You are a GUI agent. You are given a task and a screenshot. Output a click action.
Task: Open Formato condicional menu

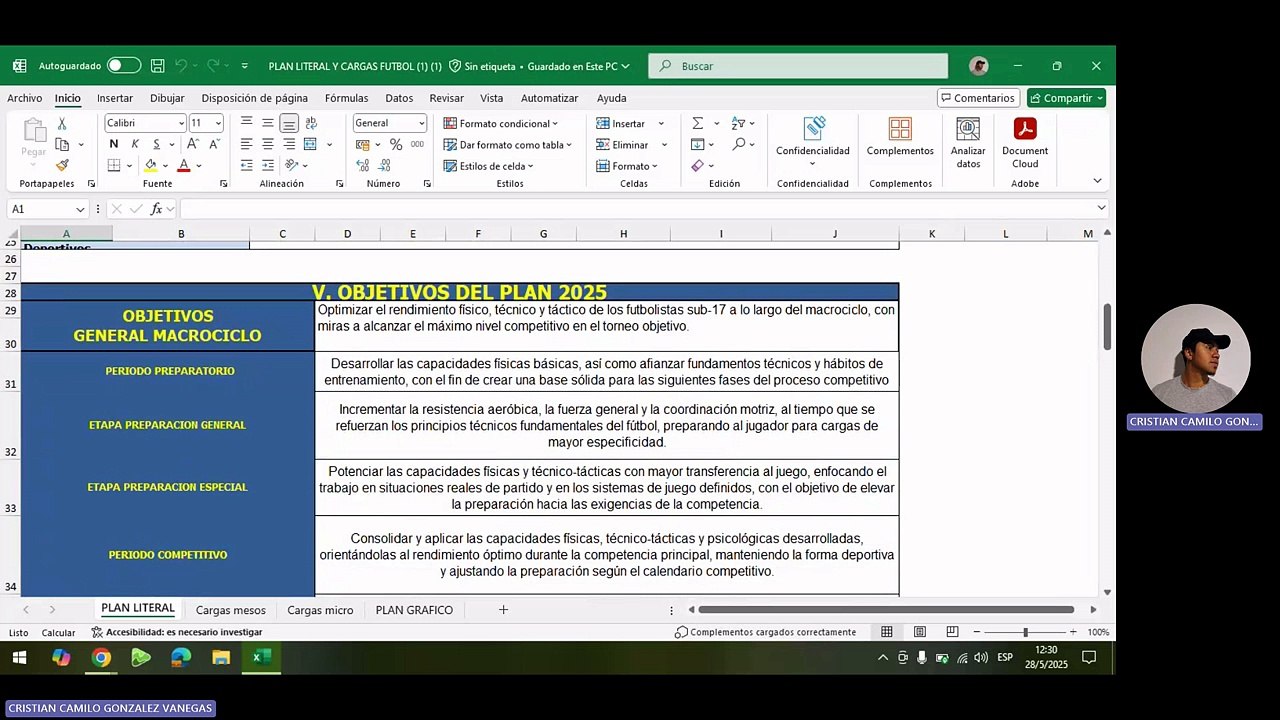click(503, 123)
